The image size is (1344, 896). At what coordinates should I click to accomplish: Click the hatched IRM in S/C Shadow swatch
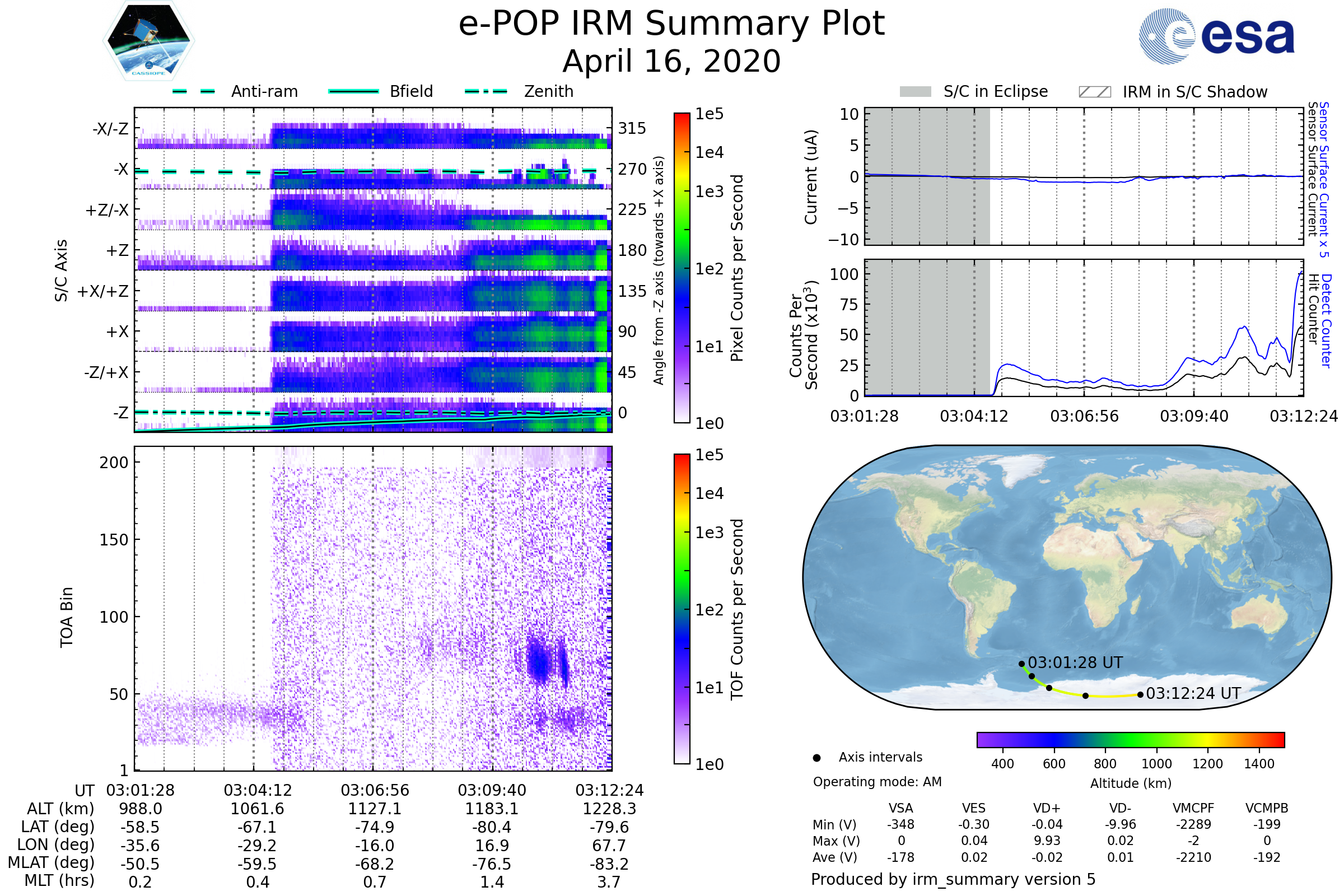pyautogui.click(x=1094, y=92)
